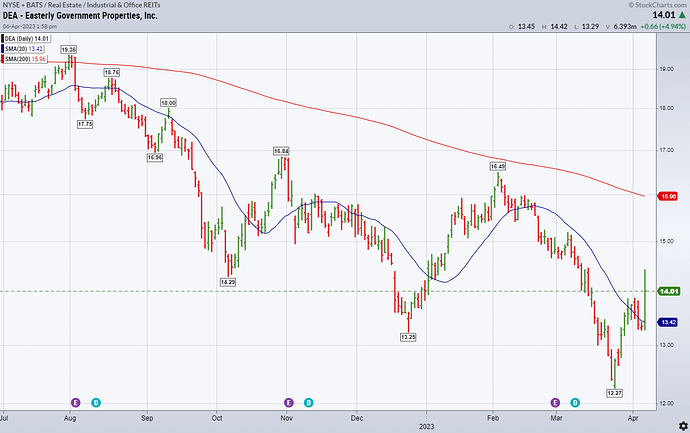Image resolution: width=690 pixels, height=433 pixels.
Task: Click the large 14.01 last price in header
Action: point(664,15)
